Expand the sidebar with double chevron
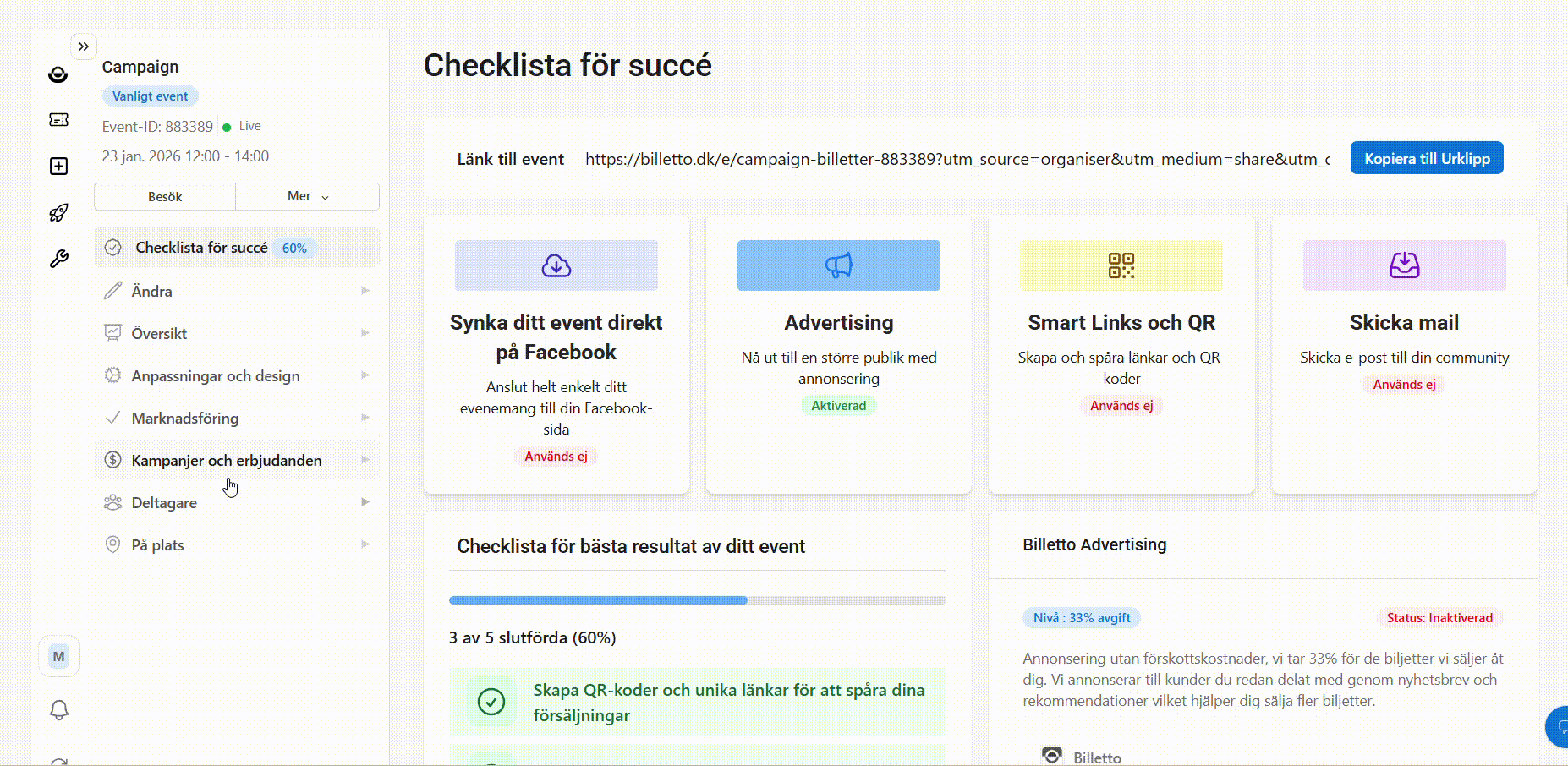This screenshot has width=1568, height=766. 83,47
